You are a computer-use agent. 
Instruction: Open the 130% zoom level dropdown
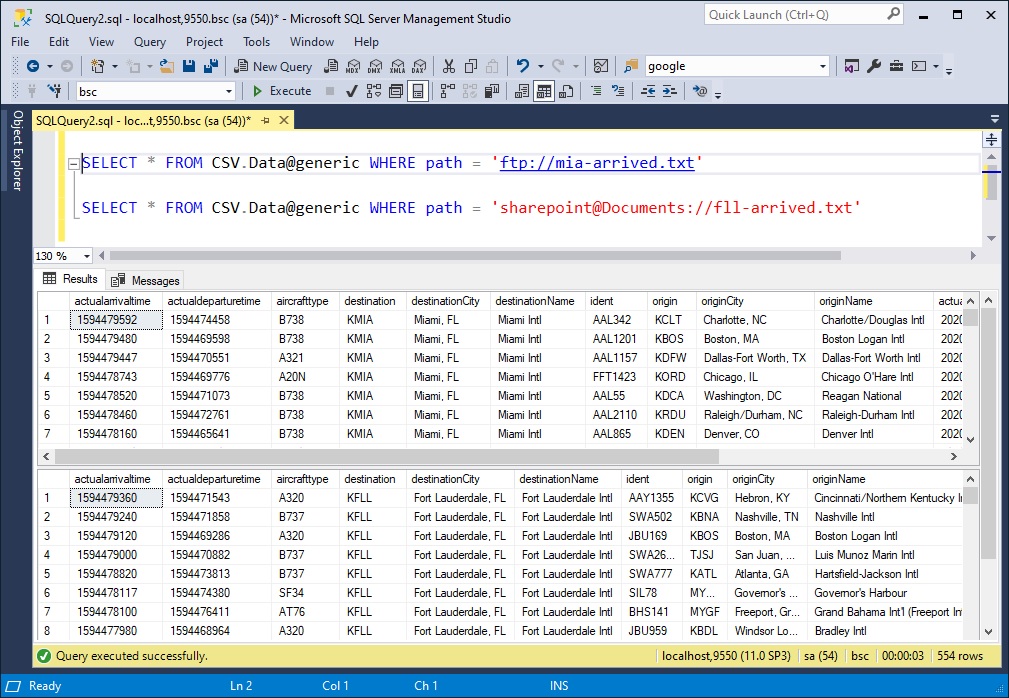pos(86,256)
